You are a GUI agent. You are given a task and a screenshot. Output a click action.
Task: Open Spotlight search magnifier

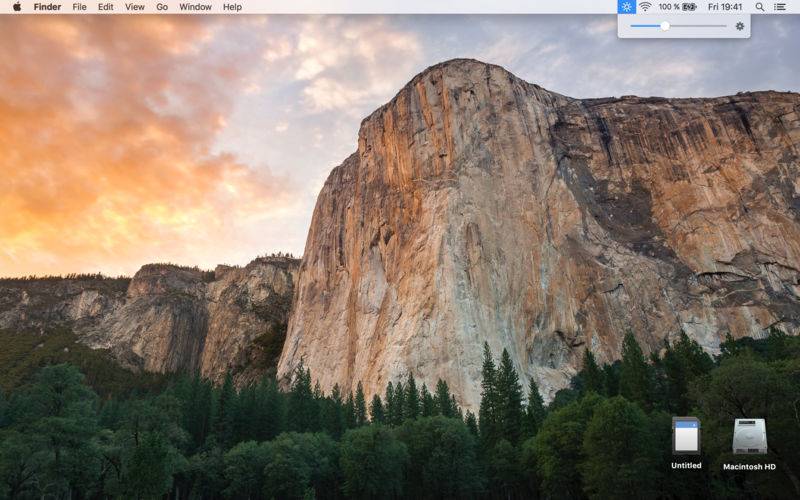(x=760, y=7)
